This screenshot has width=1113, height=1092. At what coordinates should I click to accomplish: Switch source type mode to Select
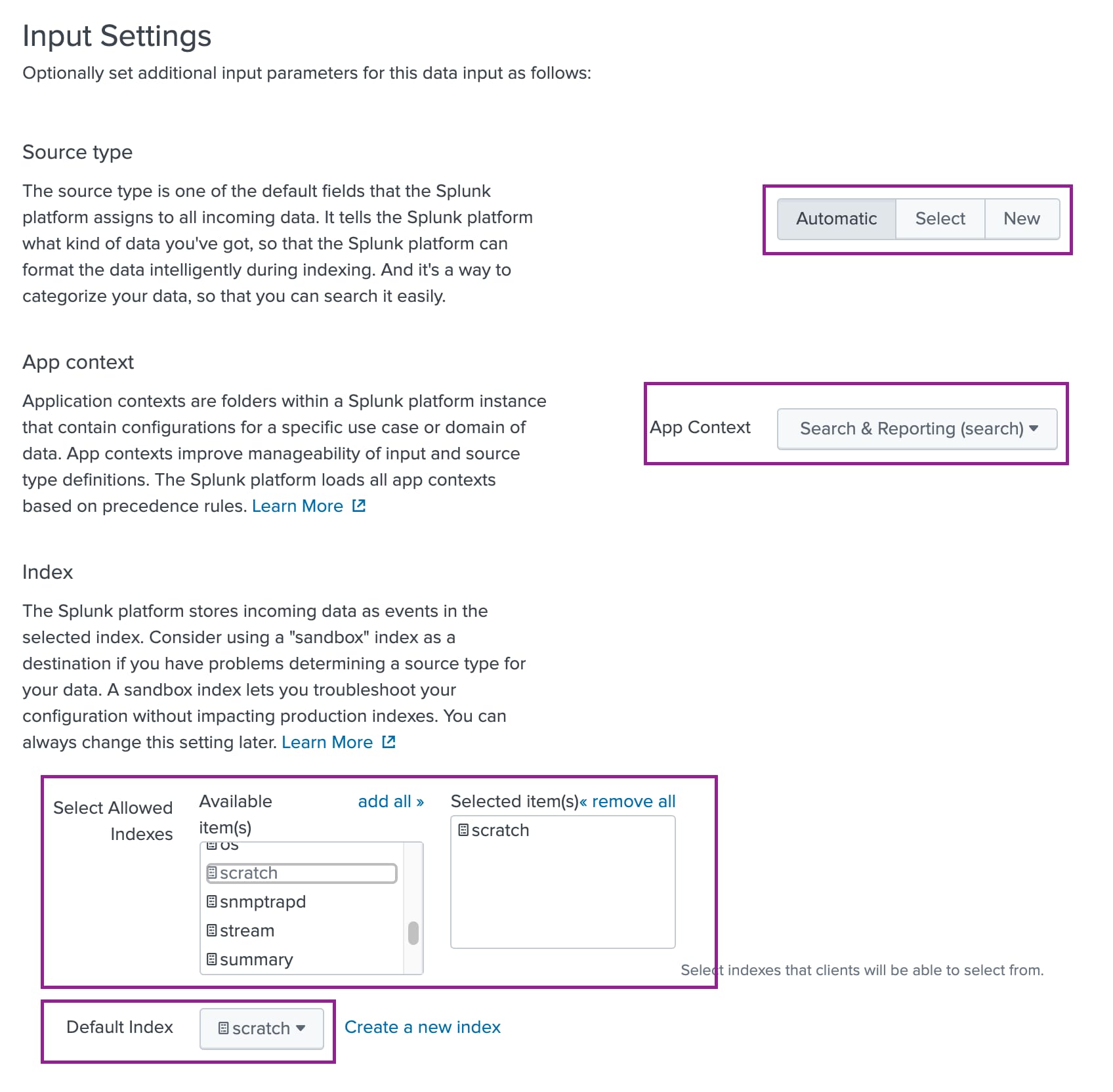click(x=940, y=219)
